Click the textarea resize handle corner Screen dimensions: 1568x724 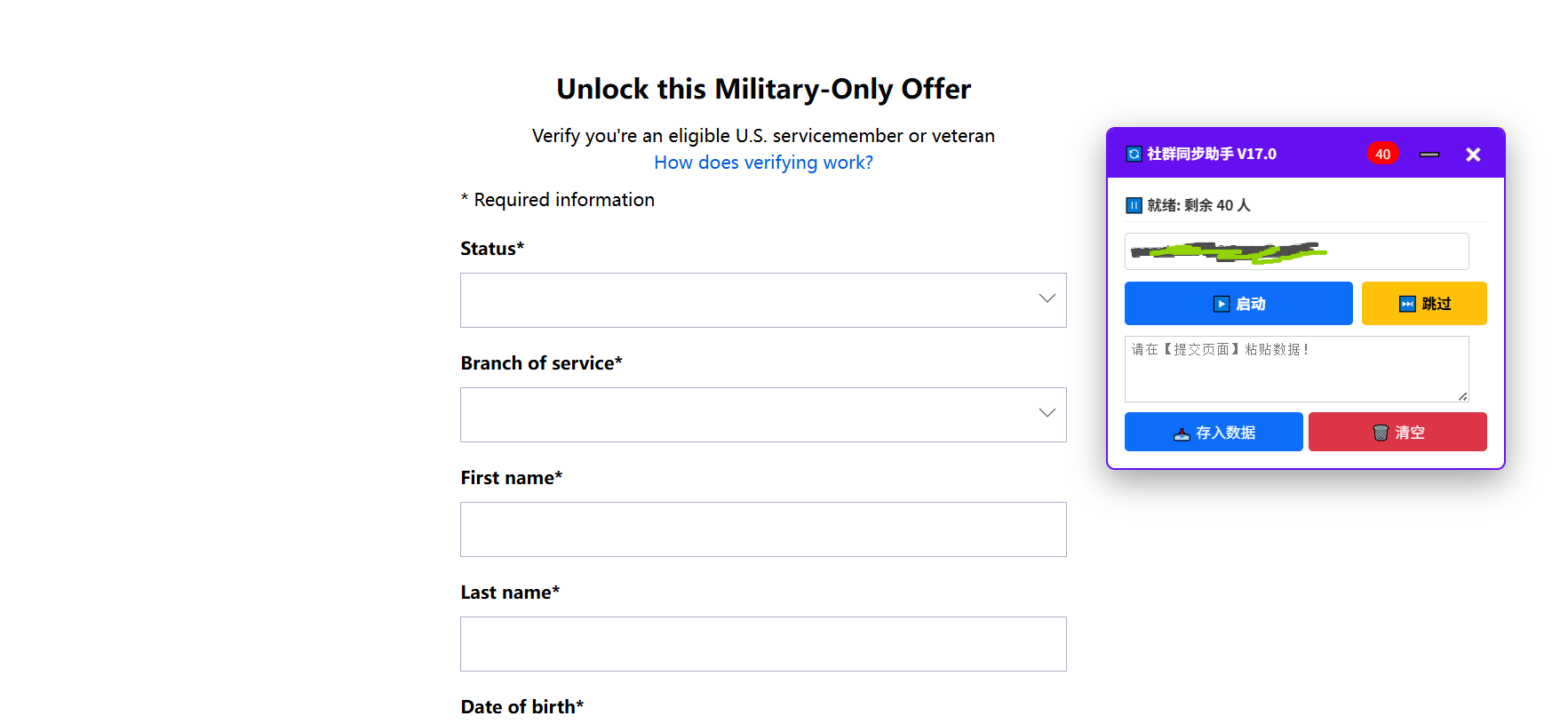coord(1462,396)
